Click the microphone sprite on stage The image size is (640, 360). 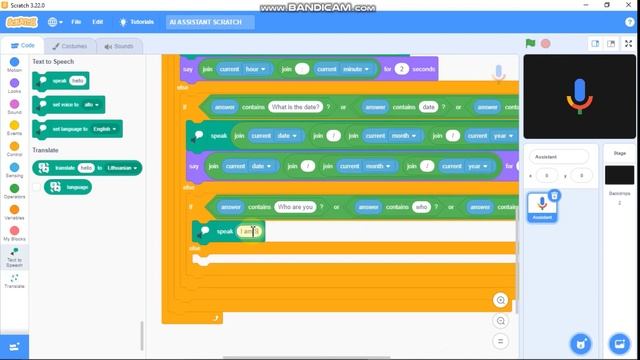click(579, 97)
